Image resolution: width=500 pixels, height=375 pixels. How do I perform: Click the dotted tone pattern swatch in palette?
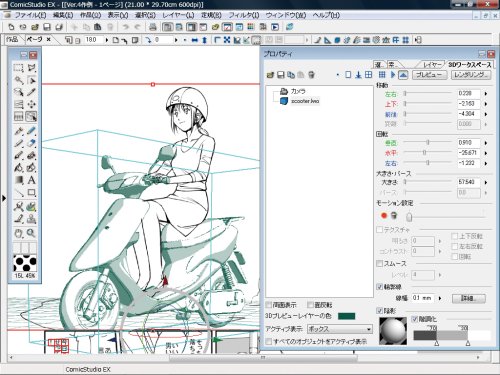click(25, 263)
